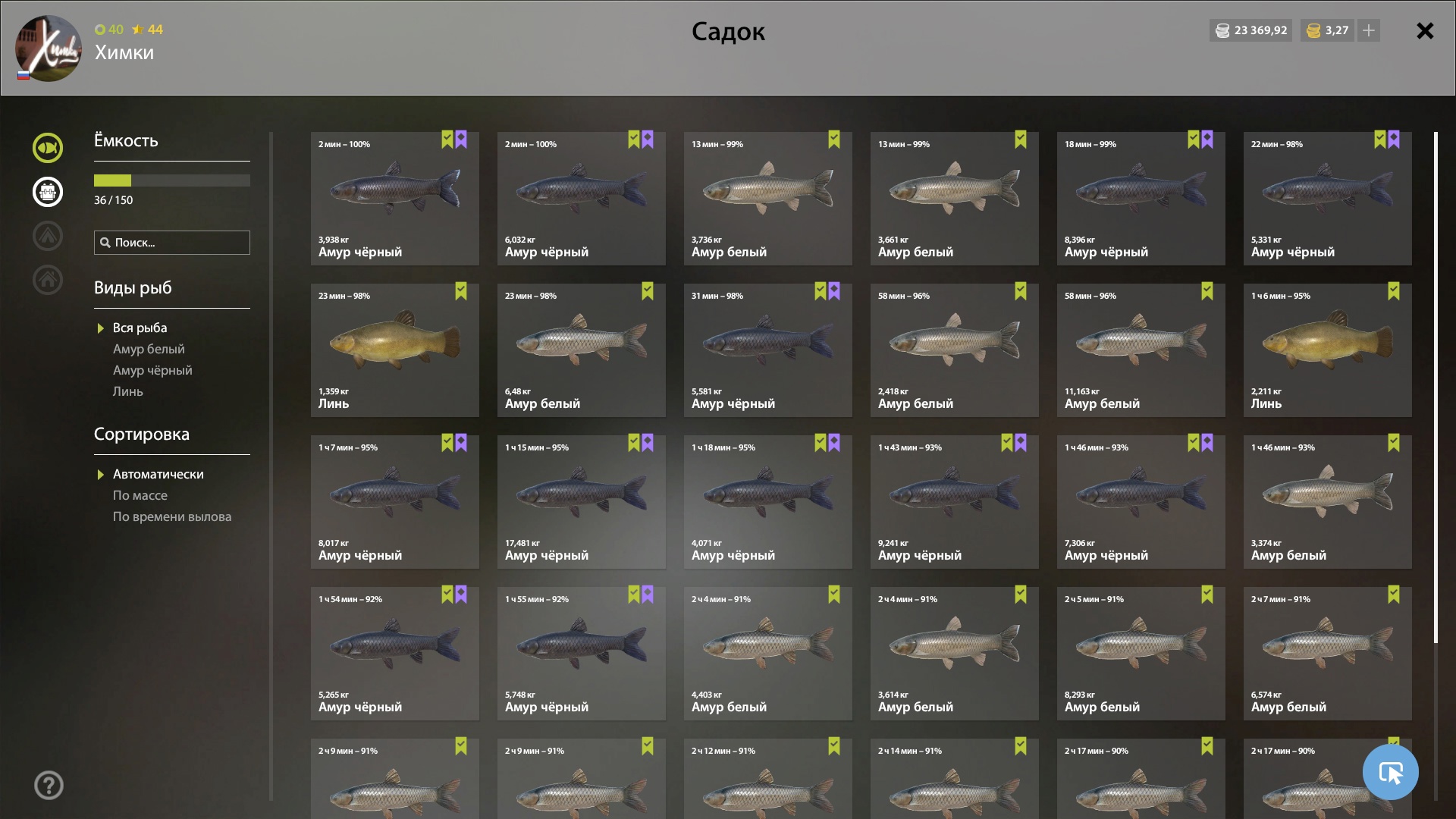The height and width of the screenshot is (819, 1456).
Task: Select the Вся рыба filter
Action: coord(140,328)
